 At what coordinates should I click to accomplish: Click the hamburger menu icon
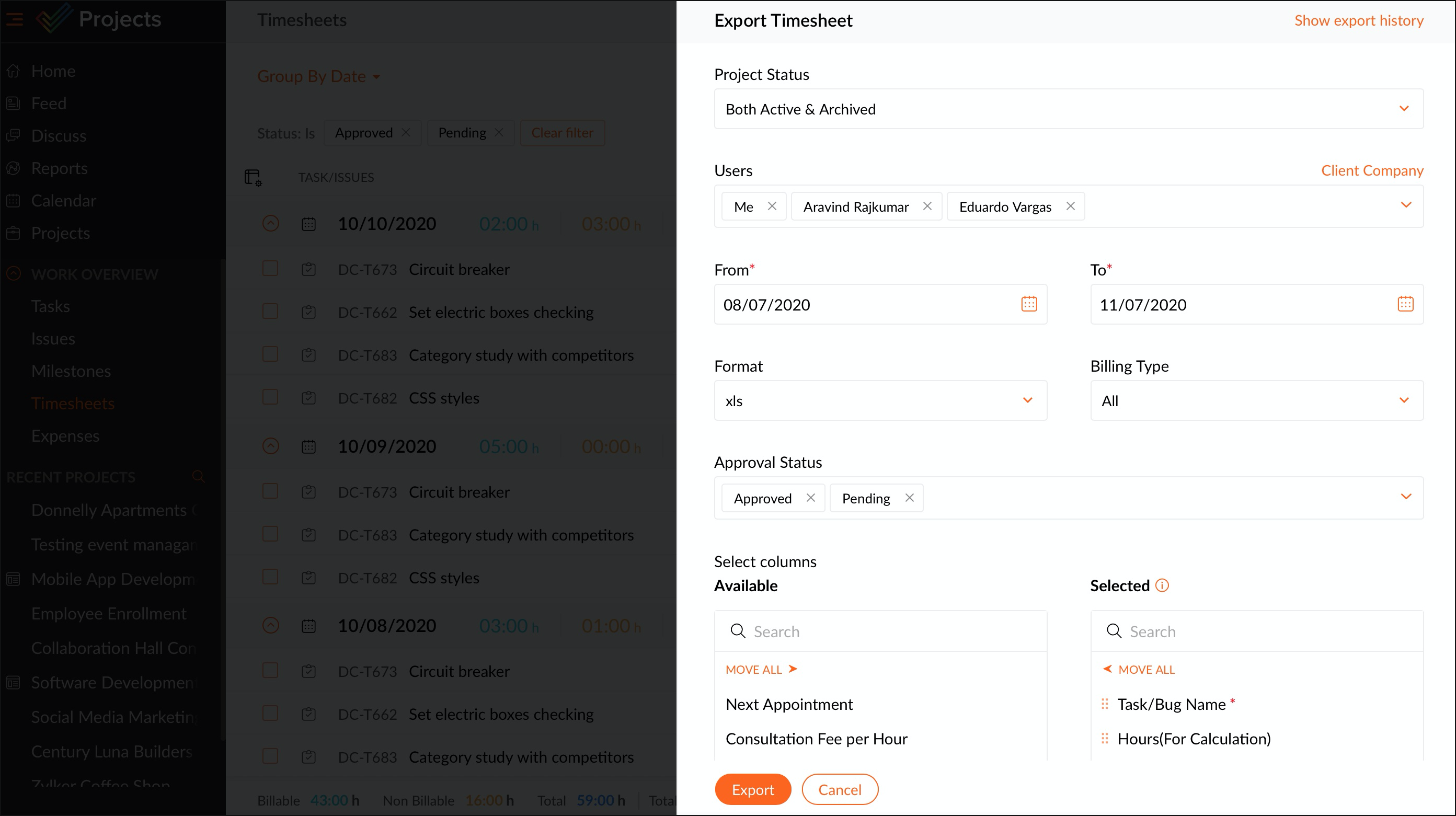tap(15, 20)
